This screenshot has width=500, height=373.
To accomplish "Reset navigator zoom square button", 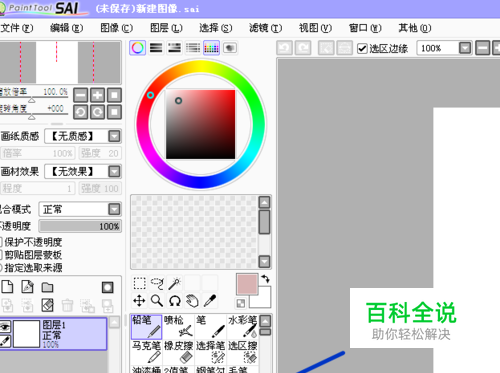I will click(x=114, y=95).
